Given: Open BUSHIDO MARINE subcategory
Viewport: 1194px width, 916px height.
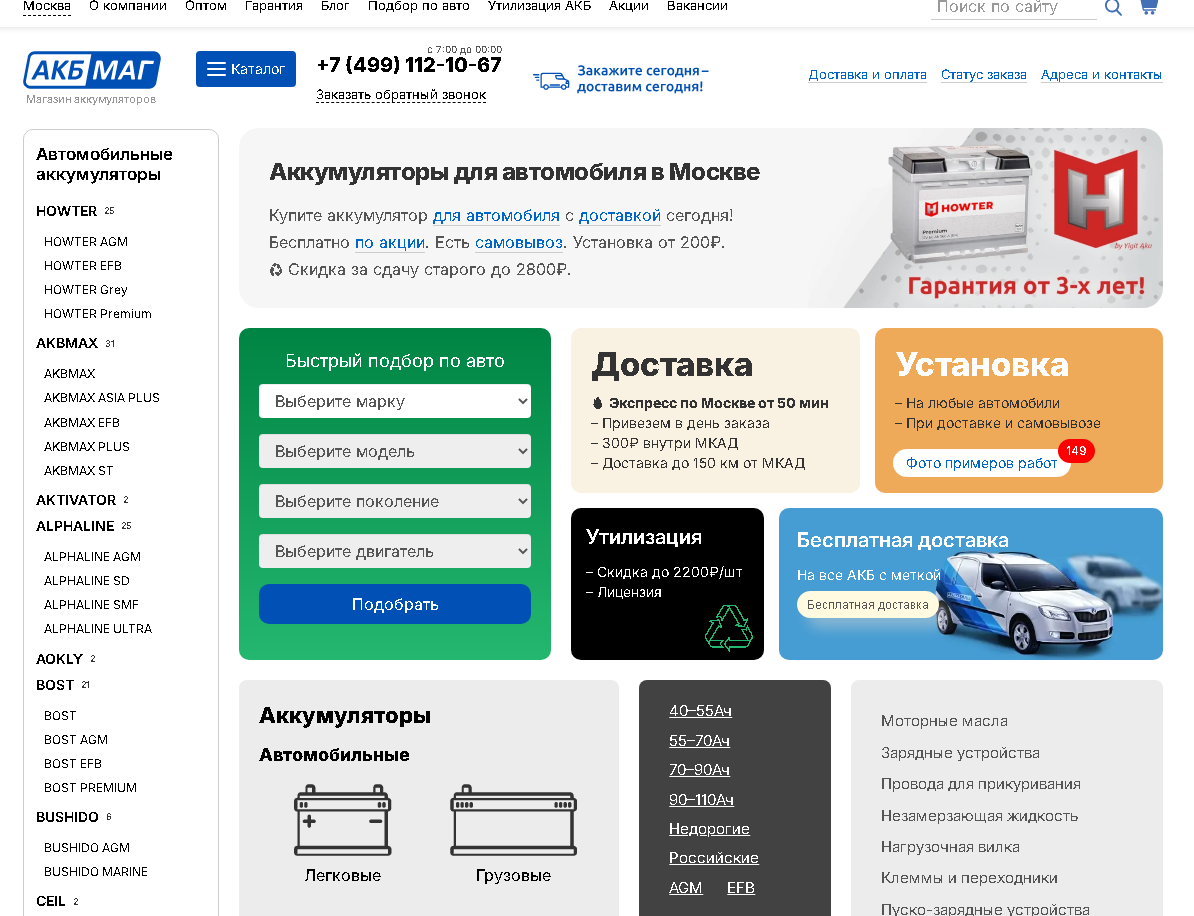Looking at the screenshot, I should [x=96, y=872].
